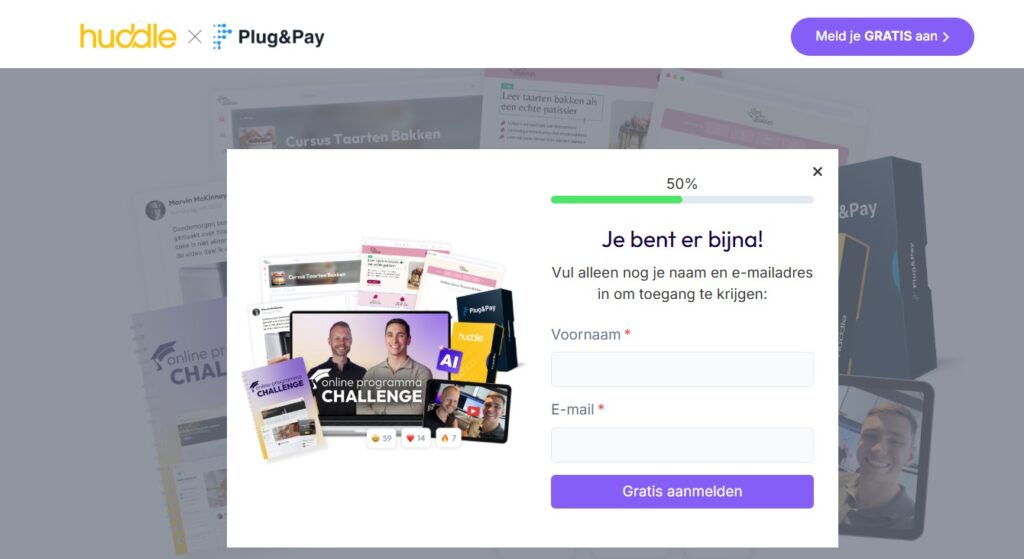
Task: Click the Je bent er bijna! heading
Action: [x=682, y=239]
